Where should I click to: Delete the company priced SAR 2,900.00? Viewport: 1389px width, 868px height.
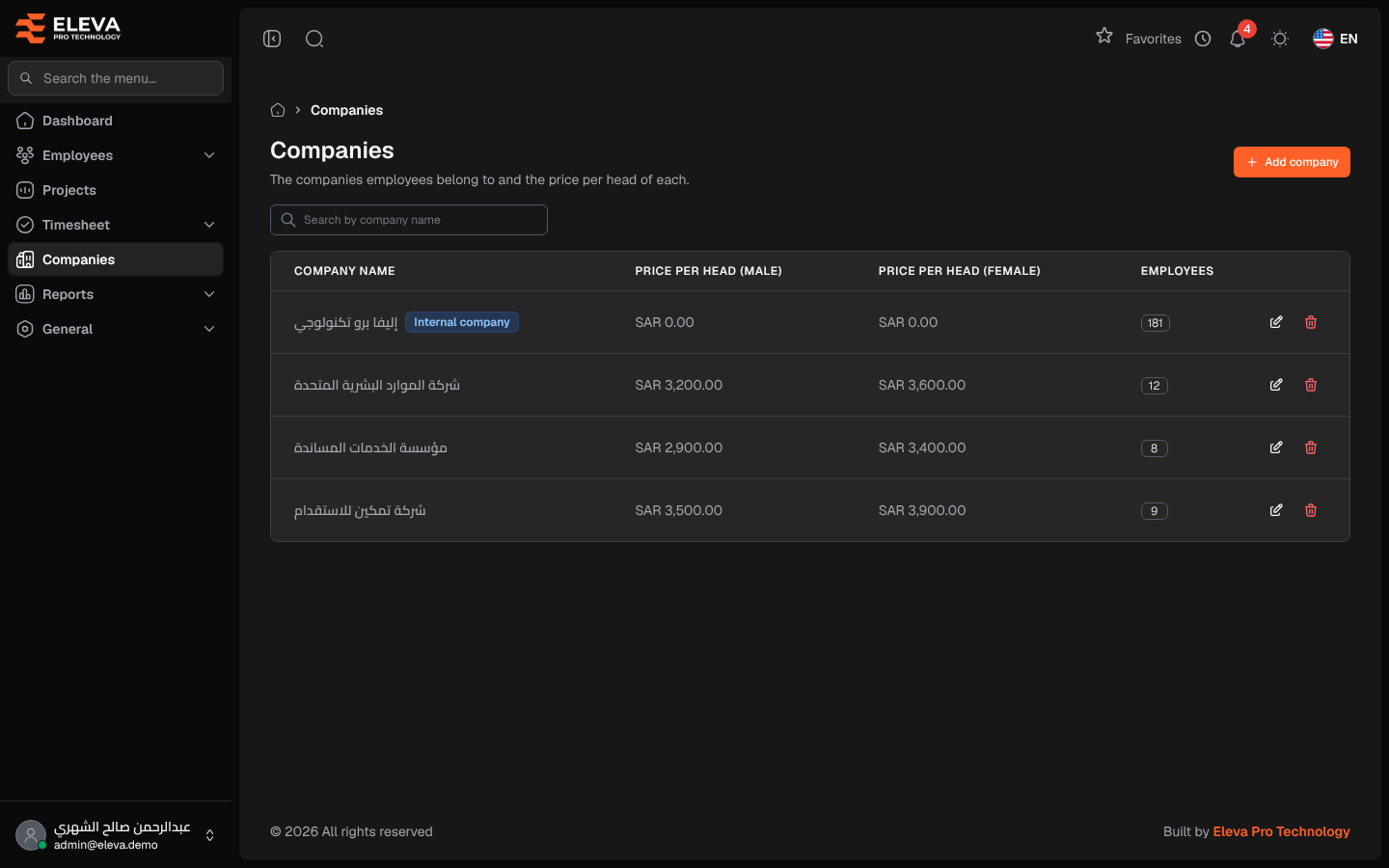(x=1311, y=448)
